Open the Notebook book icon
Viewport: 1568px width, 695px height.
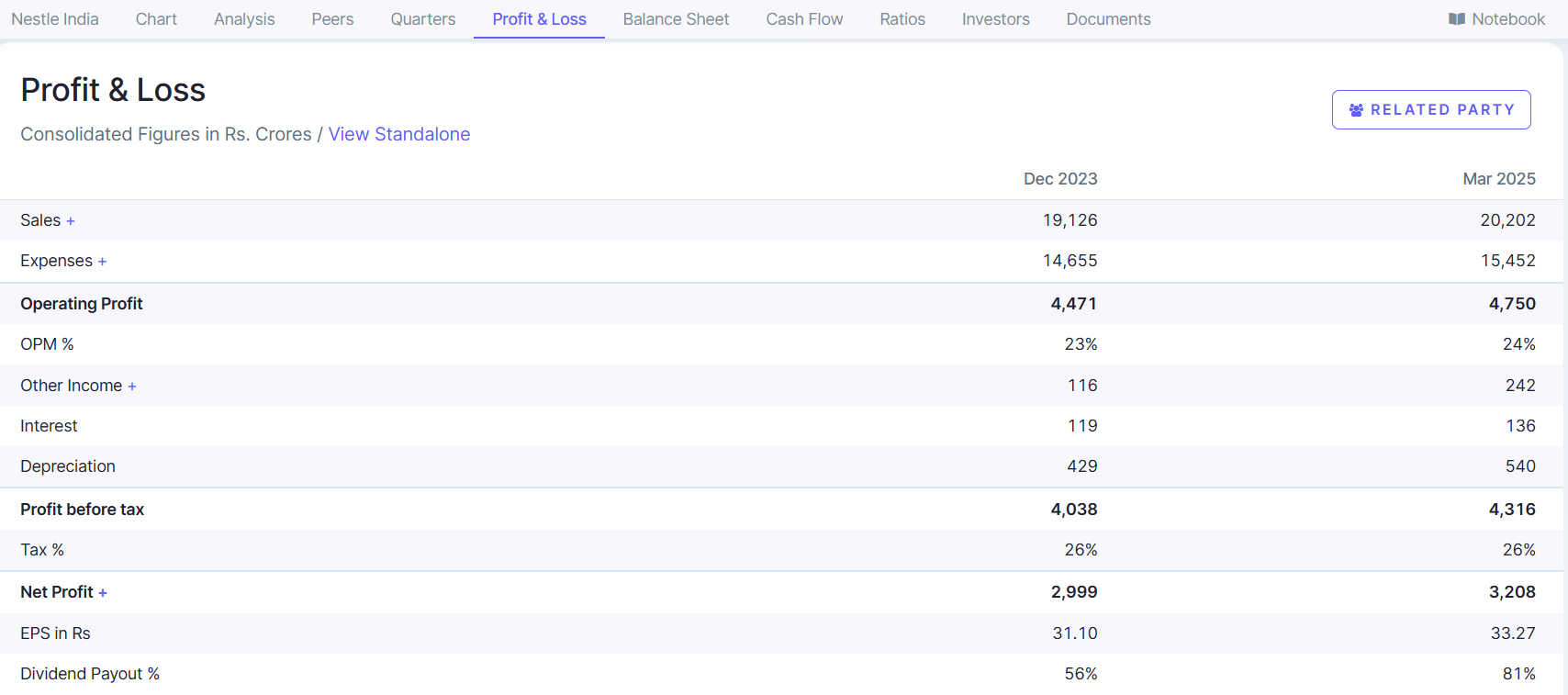pyautogui.click(x=1456, y=19)
